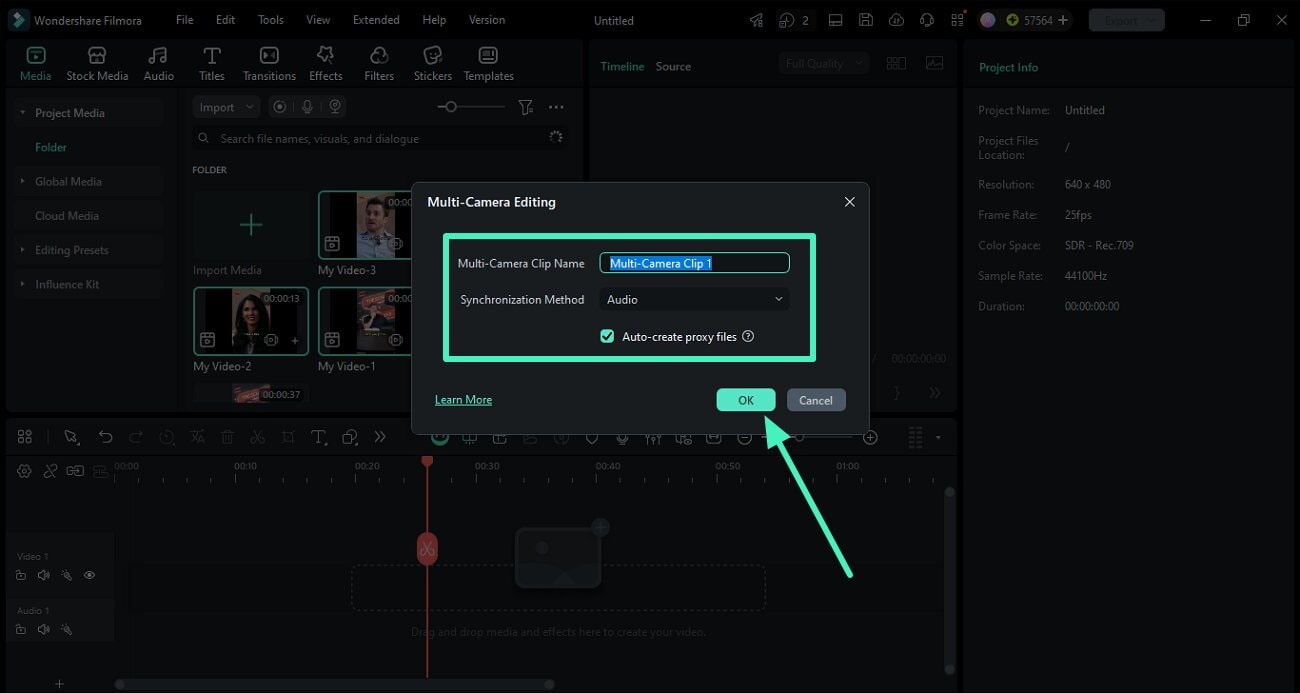Image resolution: width=1300 pixels, height=693 pixels.
Task: Open the Learn More link
Action: coord(463,400)
